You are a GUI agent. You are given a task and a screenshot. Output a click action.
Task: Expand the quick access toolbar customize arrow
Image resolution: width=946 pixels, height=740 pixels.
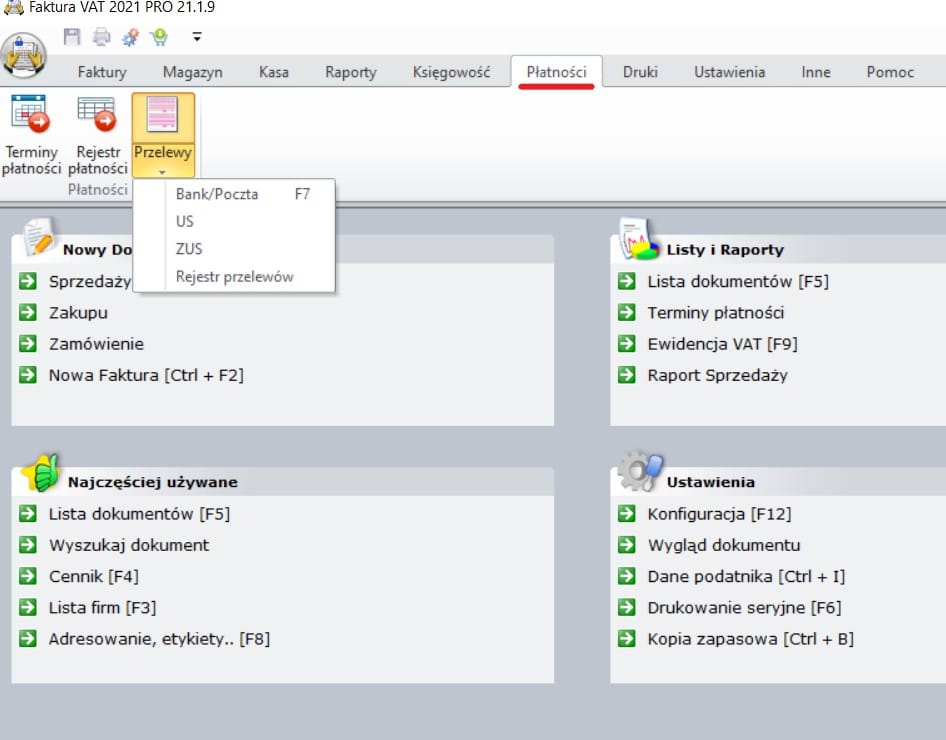click(x=197, y=37)
